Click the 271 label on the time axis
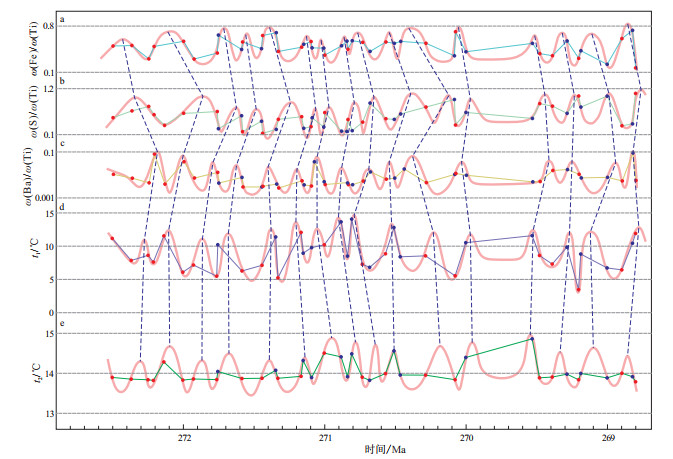This screenshot has height=459, width=673. pos(324,438)
